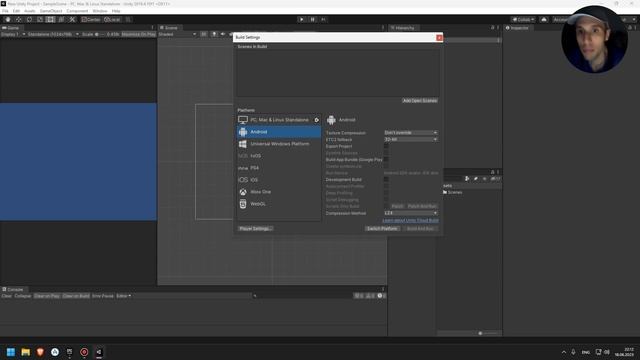Toggle Development Build checkbox
This screenshot has height=360, width=640.
click(386, 180)
